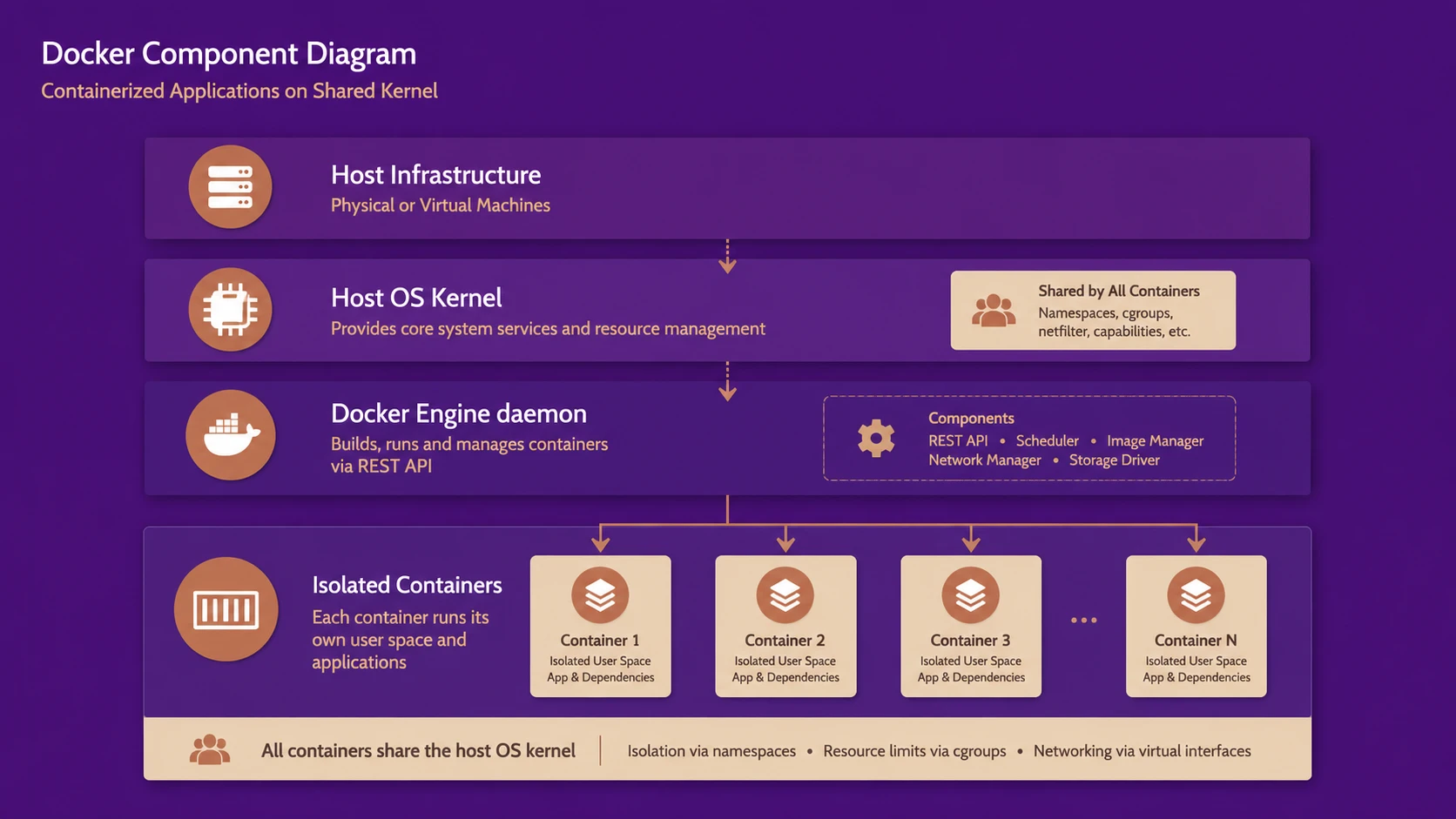Image resolution: width=1456 pixels, height=819 pixels.
Task: Click the Host OS Kernel chip icon
Action: (231, 310)
